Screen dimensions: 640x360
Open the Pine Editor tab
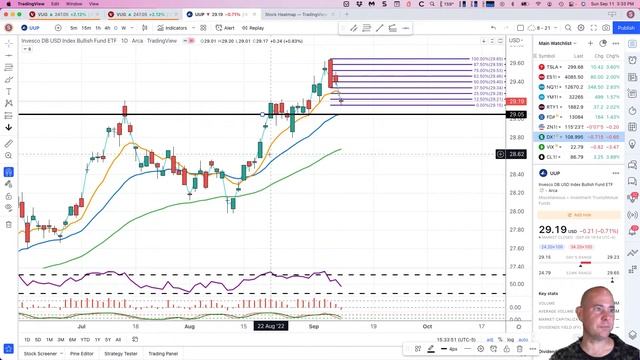pos(82,353)
